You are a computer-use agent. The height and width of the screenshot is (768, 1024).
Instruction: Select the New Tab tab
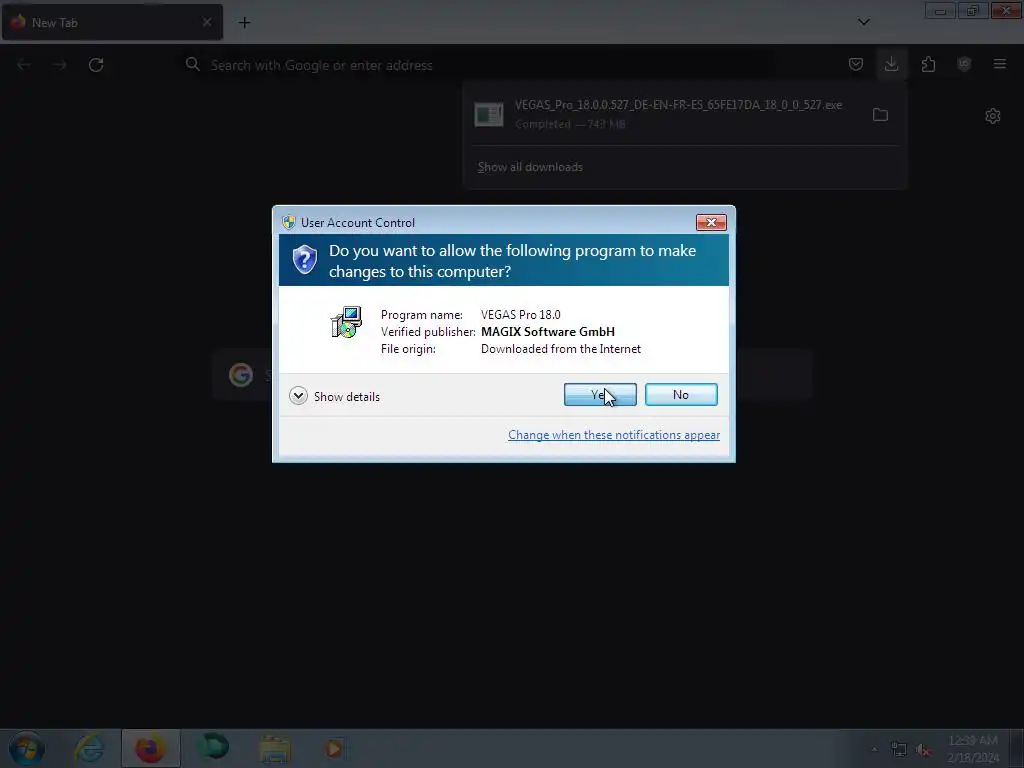[112, 22]
